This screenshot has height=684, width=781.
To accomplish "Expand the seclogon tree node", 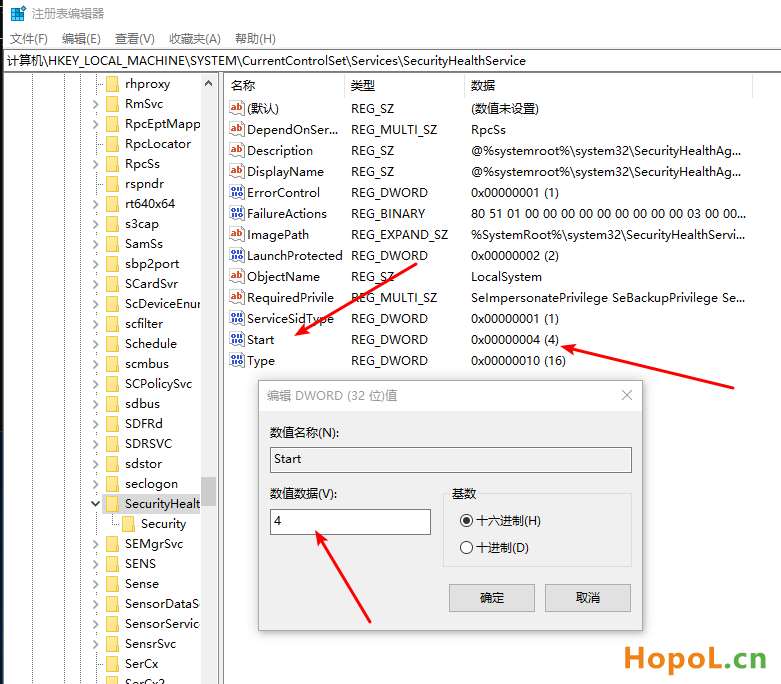I will click(96, 483).
